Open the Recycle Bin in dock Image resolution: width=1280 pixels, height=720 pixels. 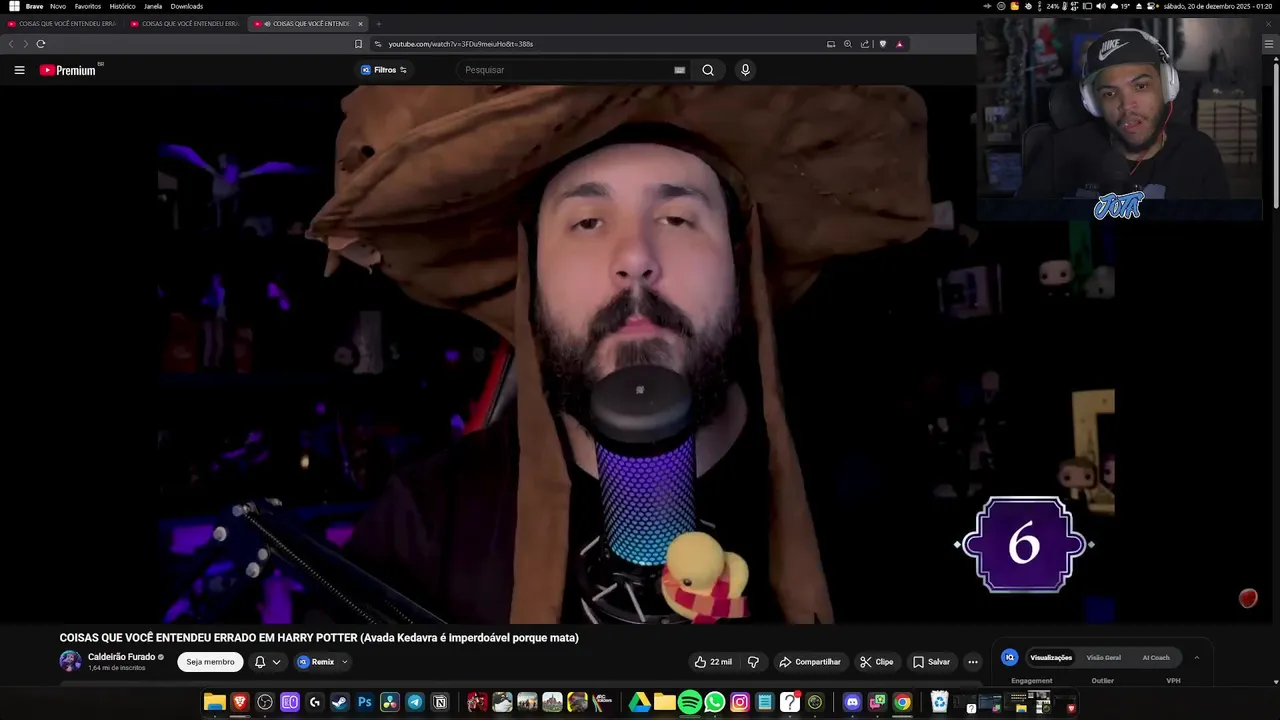click(x=939, y=703)
